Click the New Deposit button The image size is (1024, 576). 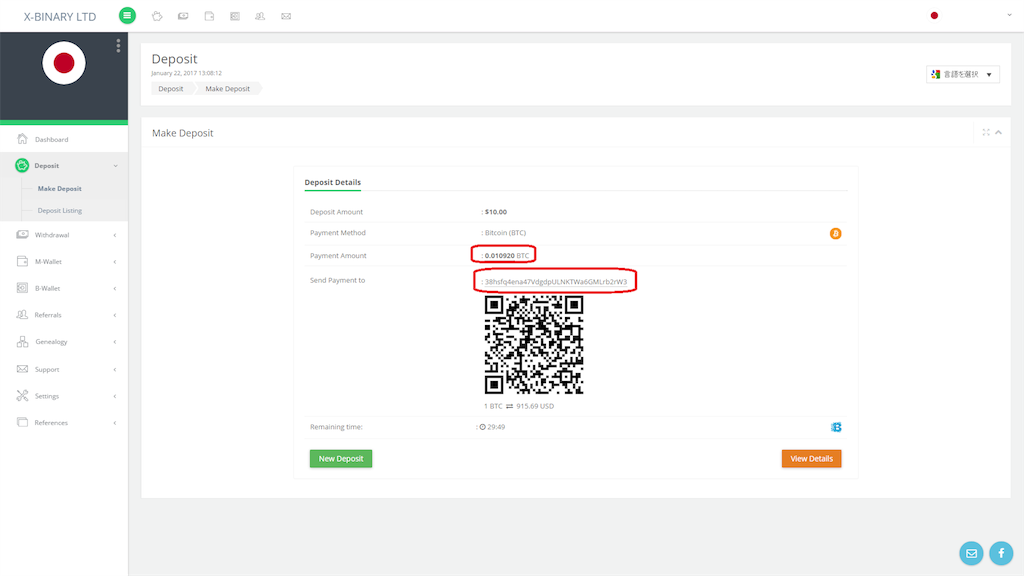pyautogui.click(x=341, y=458)
